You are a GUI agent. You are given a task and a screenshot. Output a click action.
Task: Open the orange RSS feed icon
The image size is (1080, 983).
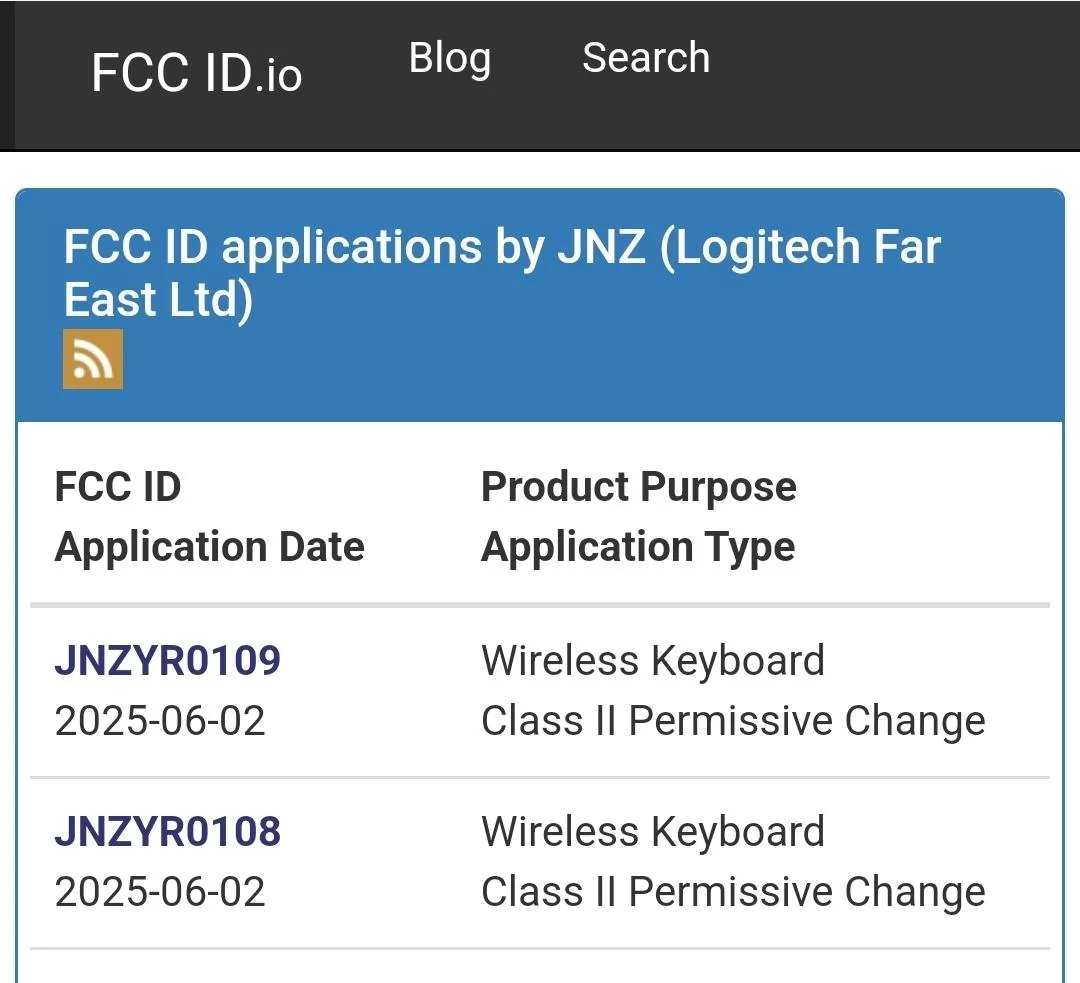point(93,358)
